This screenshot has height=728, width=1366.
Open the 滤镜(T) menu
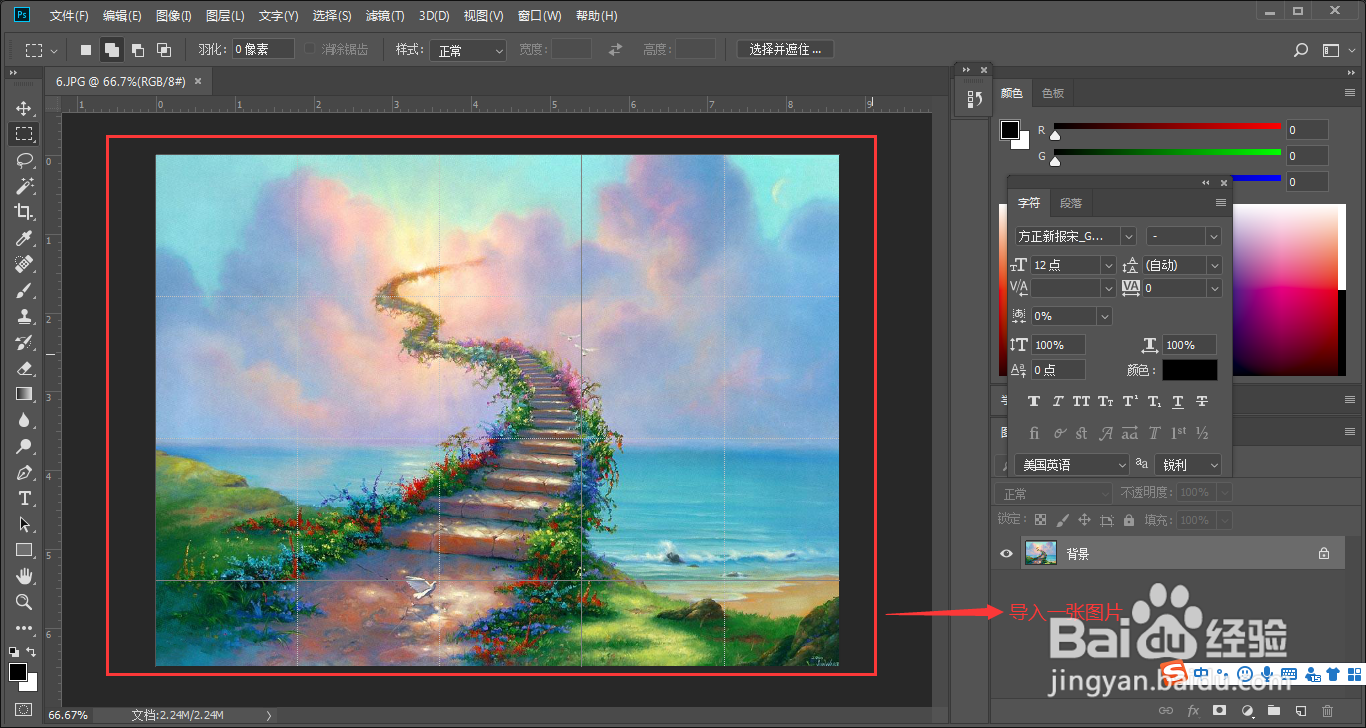tap(385, 16)
